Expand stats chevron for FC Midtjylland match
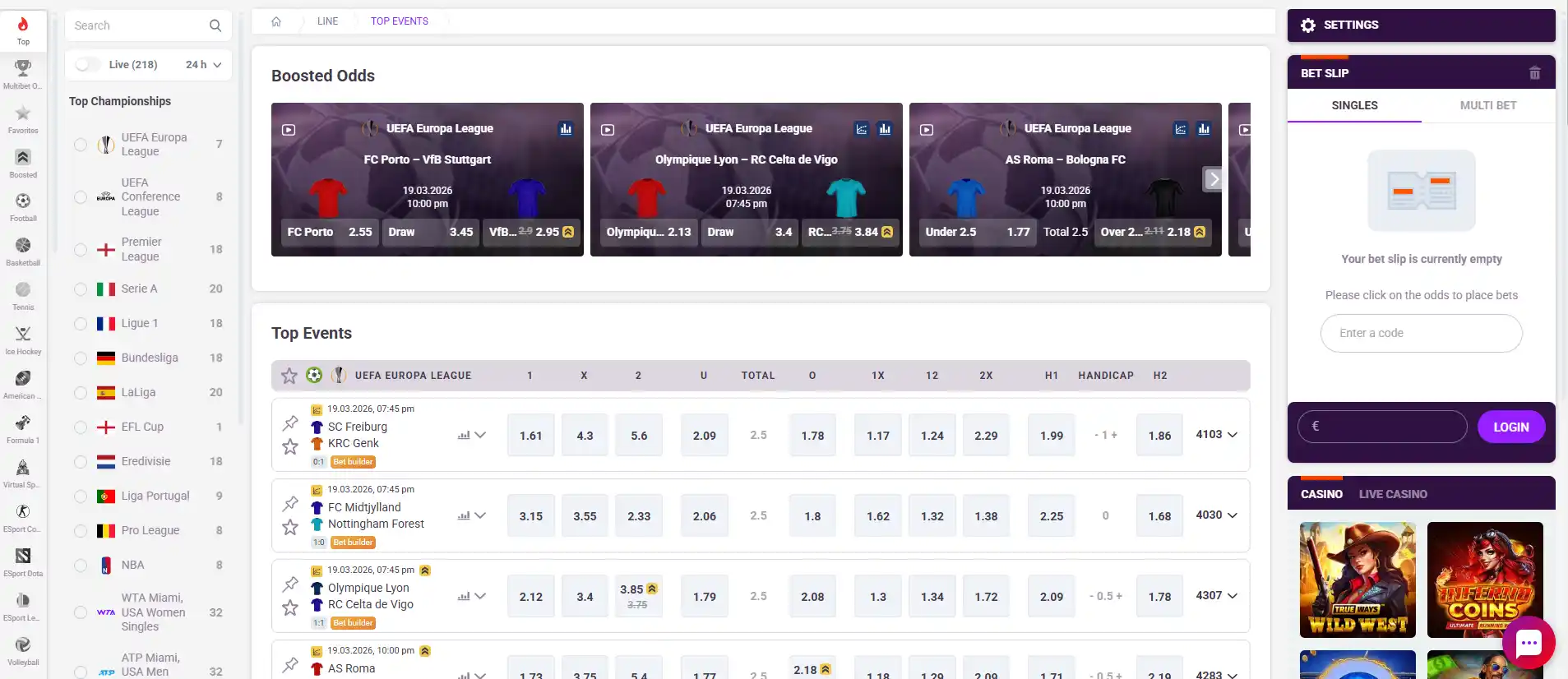The height and width of the screenshot is (679, 1568). [x=480, y=515]
